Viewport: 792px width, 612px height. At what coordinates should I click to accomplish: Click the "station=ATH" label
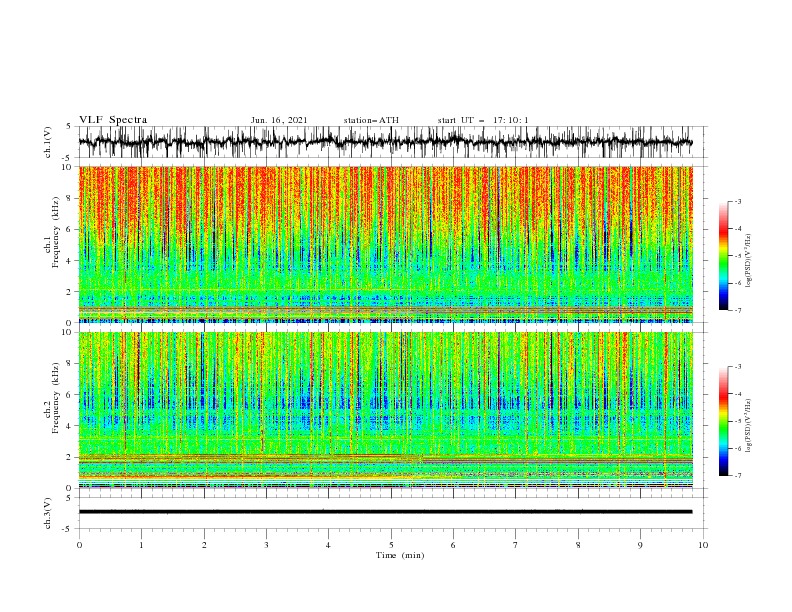[371, 120]
